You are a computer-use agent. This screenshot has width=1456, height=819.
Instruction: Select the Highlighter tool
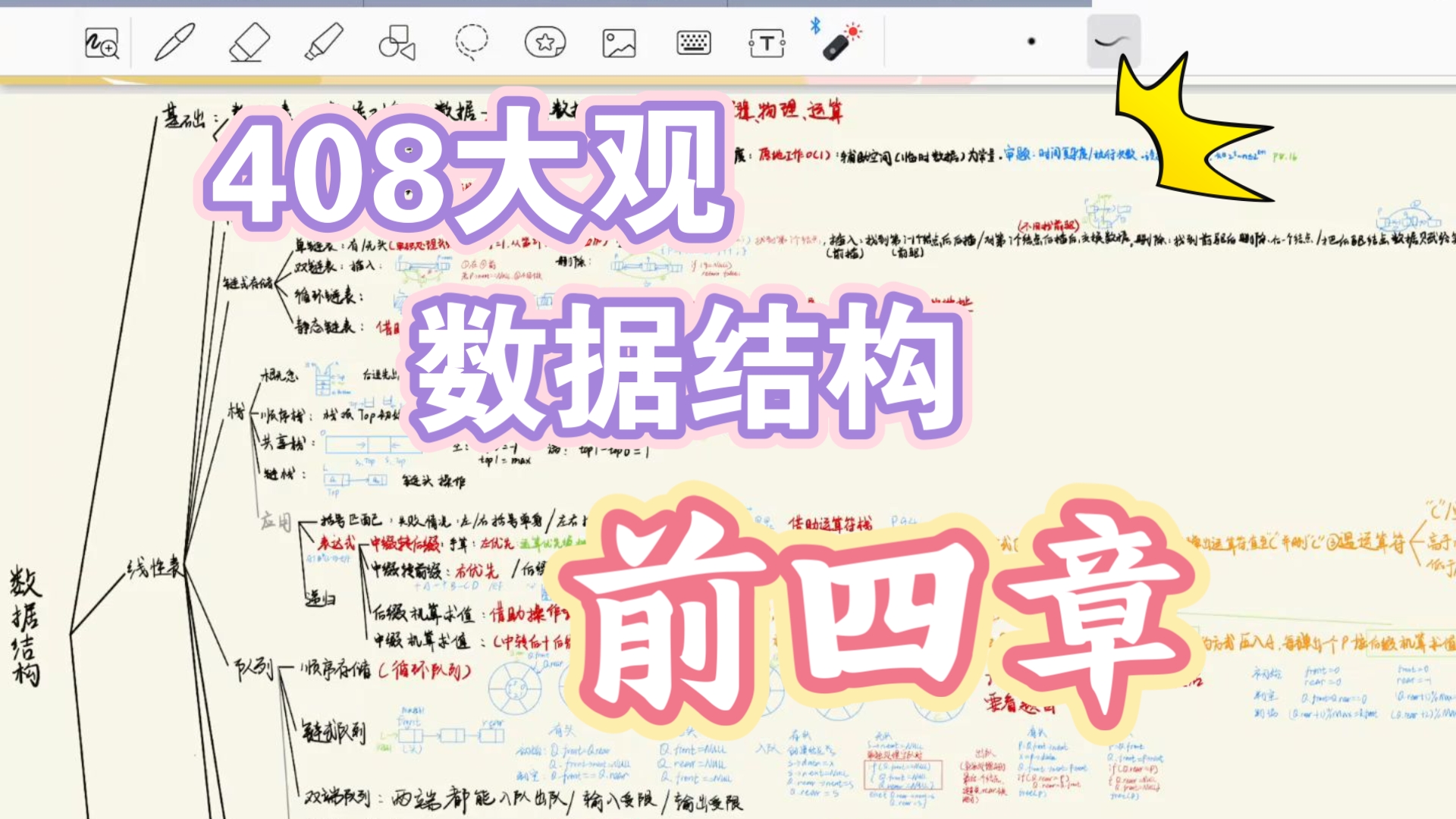point(324,42)
